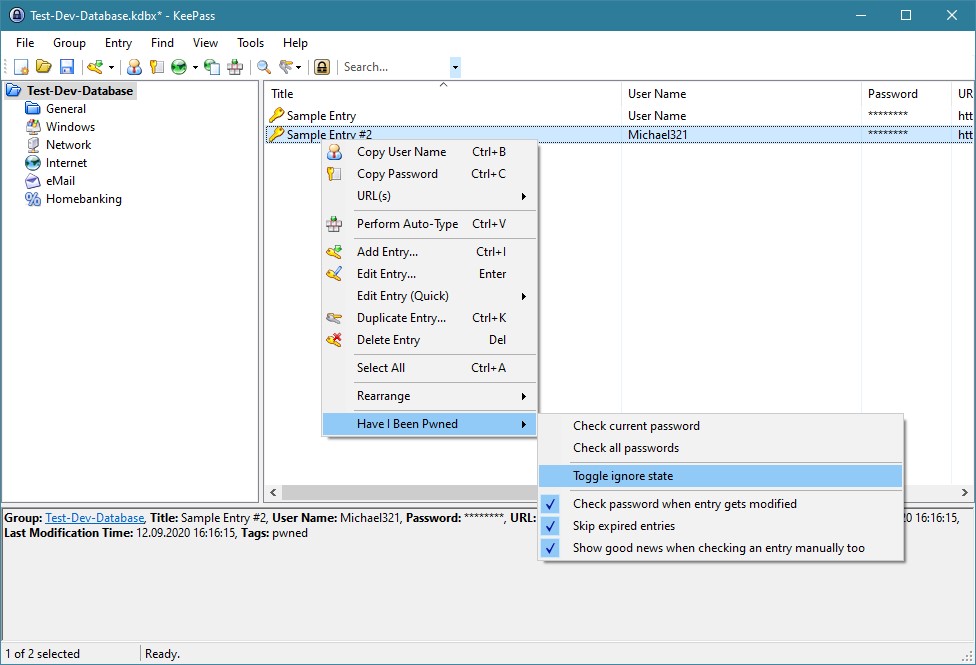
Task: Click Check all passwords
Action: coord(721,448)
